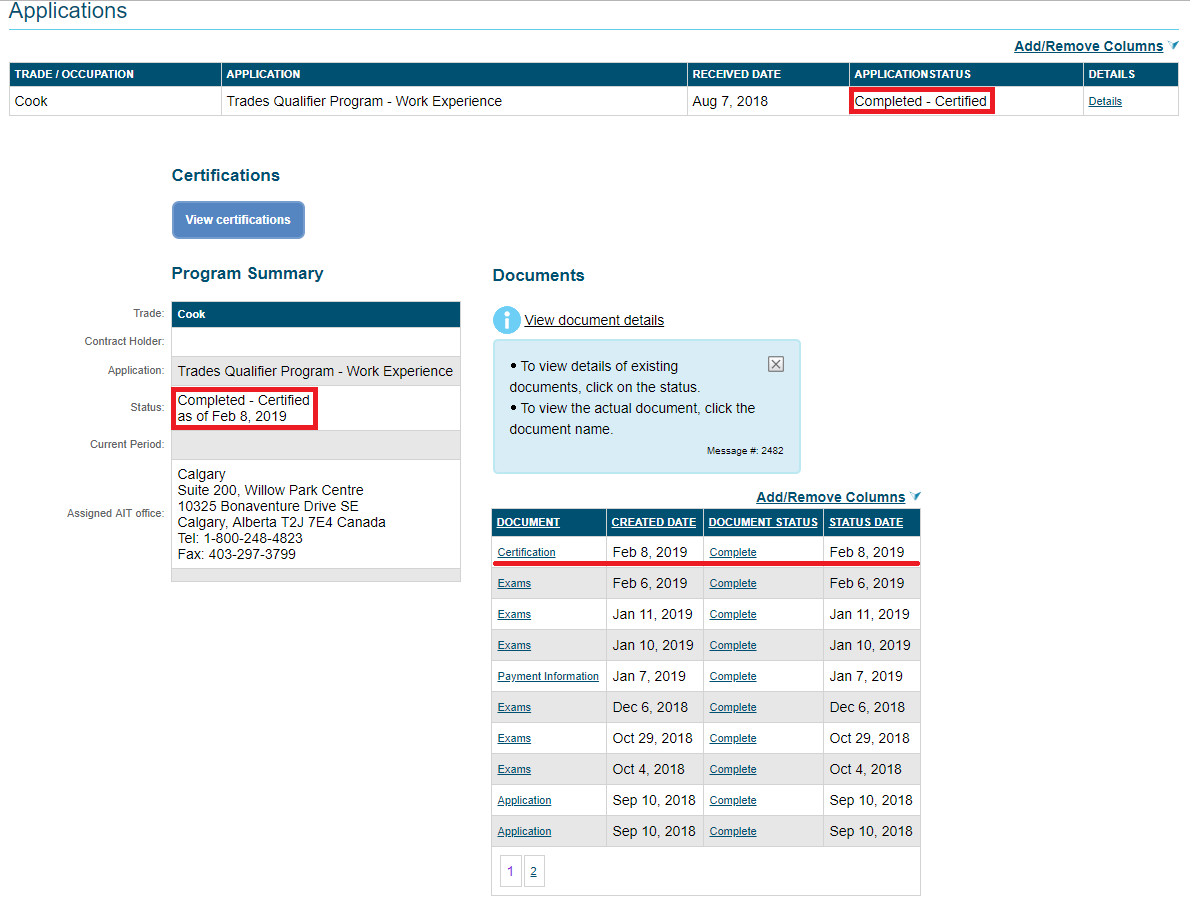
Task: Open the Exams document dated Jan 11, 2019
Action: 514,615
